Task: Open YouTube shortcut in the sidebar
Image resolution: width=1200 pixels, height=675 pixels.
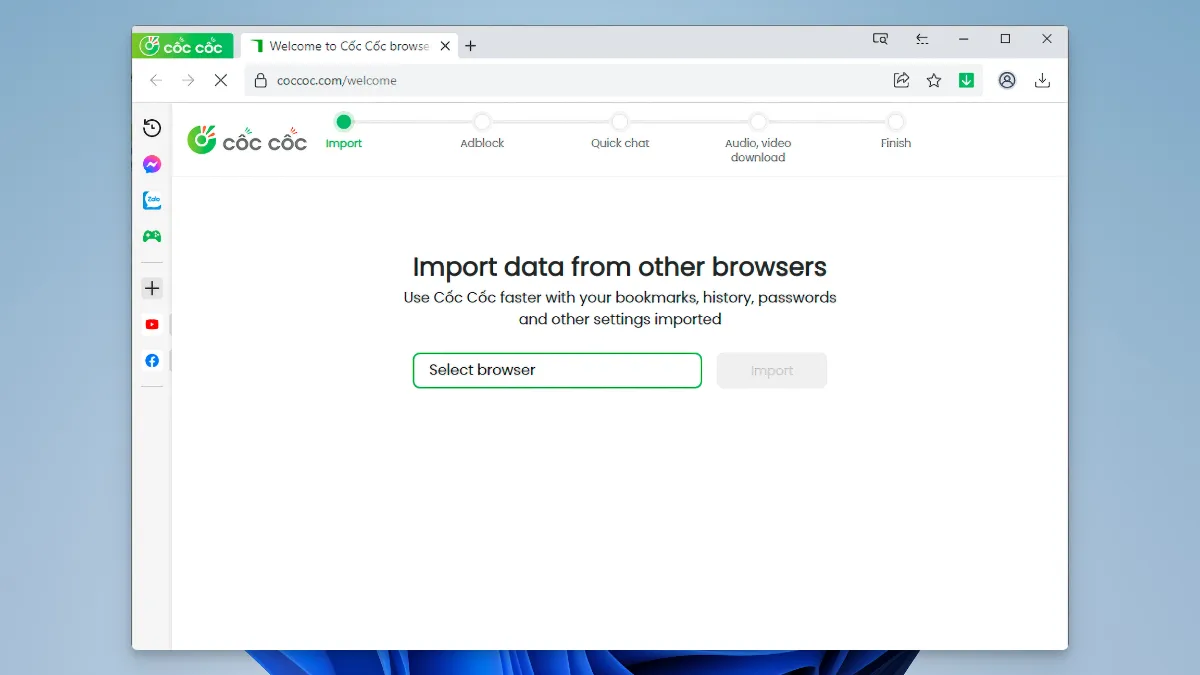Action: [152, 324]
